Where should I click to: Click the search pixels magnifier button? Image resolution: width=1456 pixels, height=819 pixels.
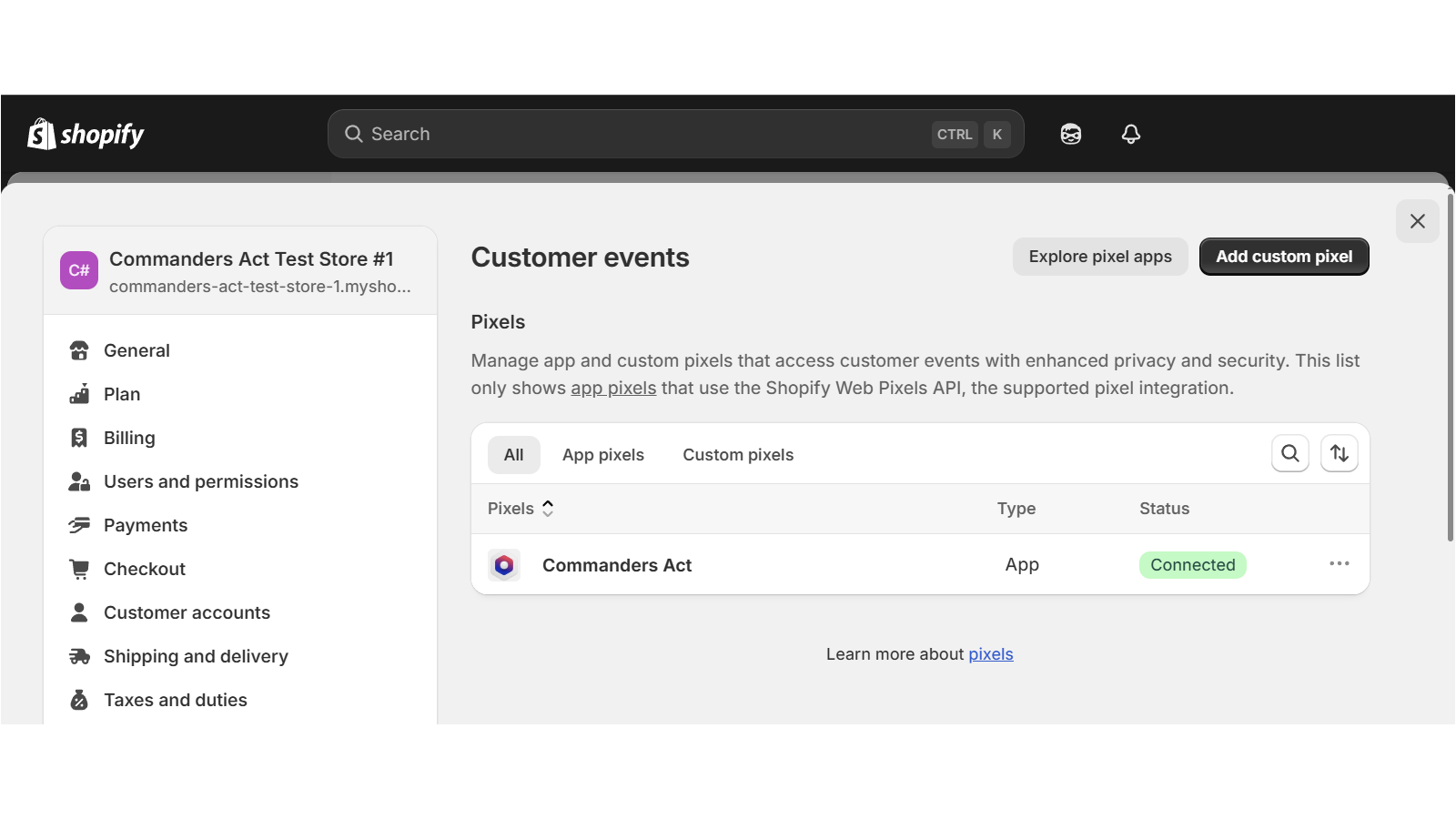1290,453
